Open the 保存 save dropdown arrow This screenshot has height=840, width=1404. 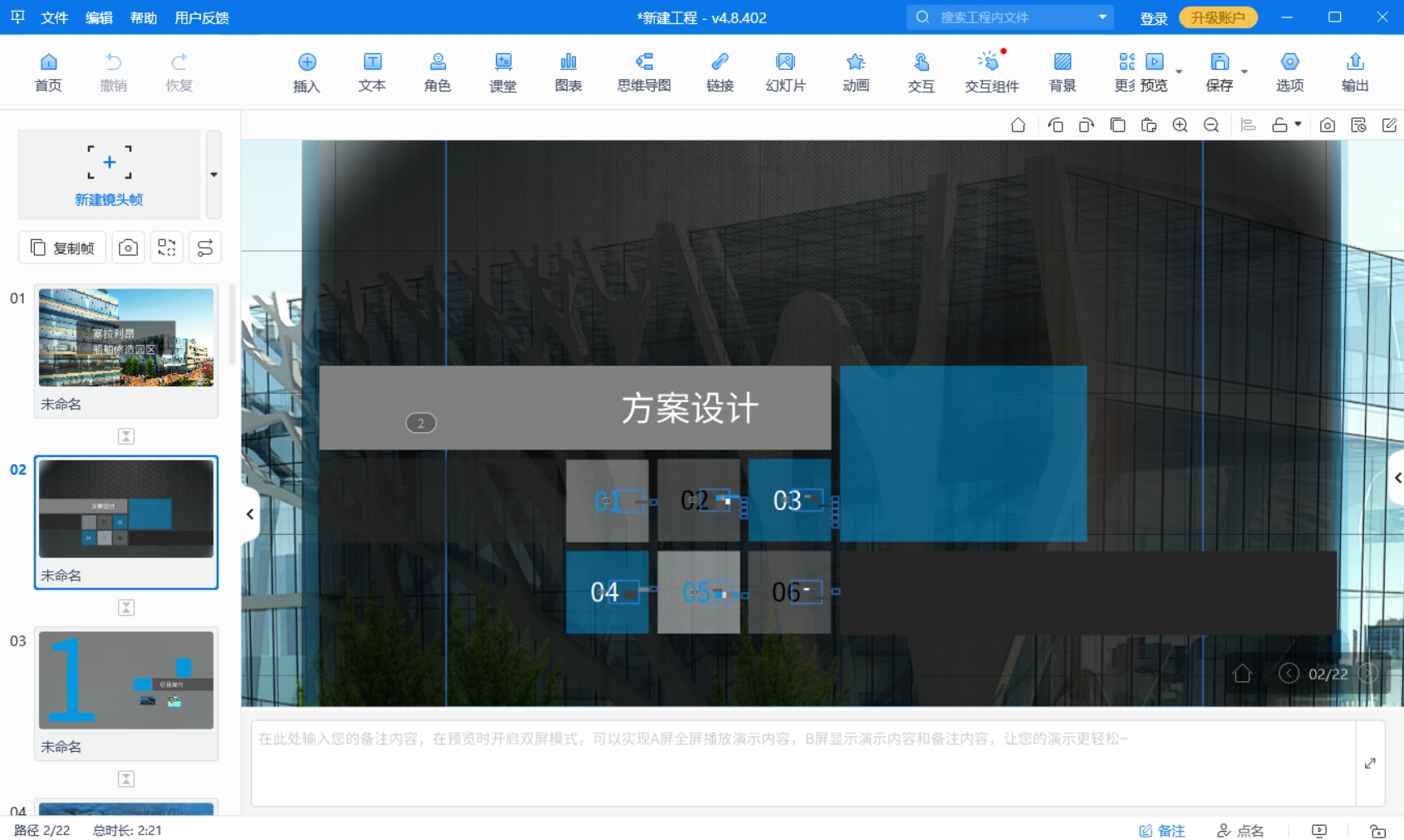click(1244, 72)
